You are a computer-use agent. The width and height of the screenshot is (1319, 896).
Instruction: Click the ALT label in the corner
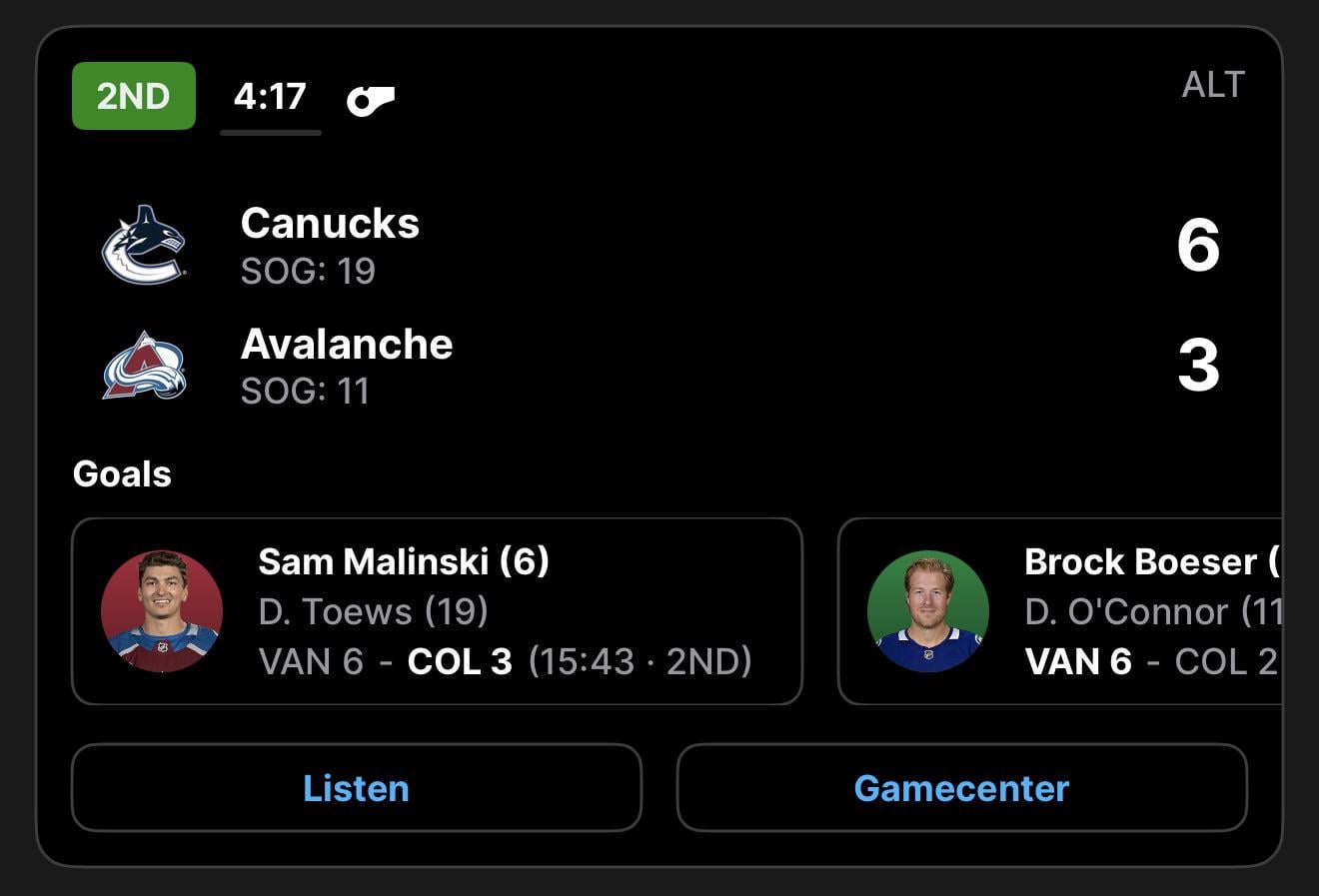[1212, 85]
